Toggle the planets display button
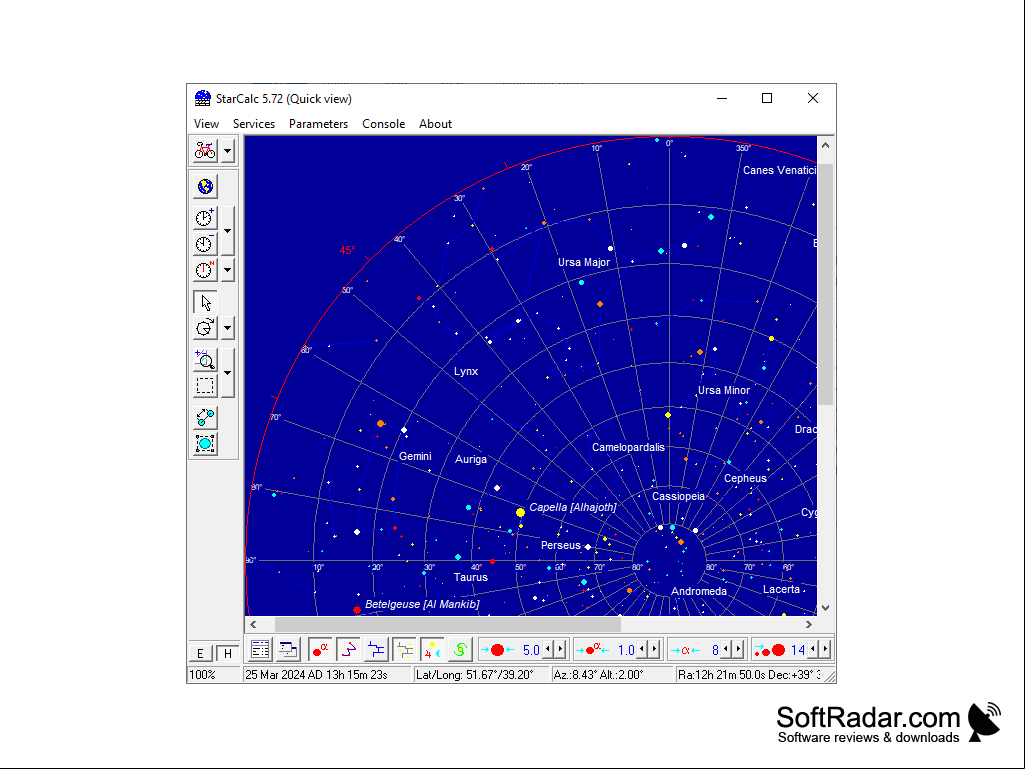This screenshot has width=1025, height=769. pyautogui.click(x=432, y=649)
